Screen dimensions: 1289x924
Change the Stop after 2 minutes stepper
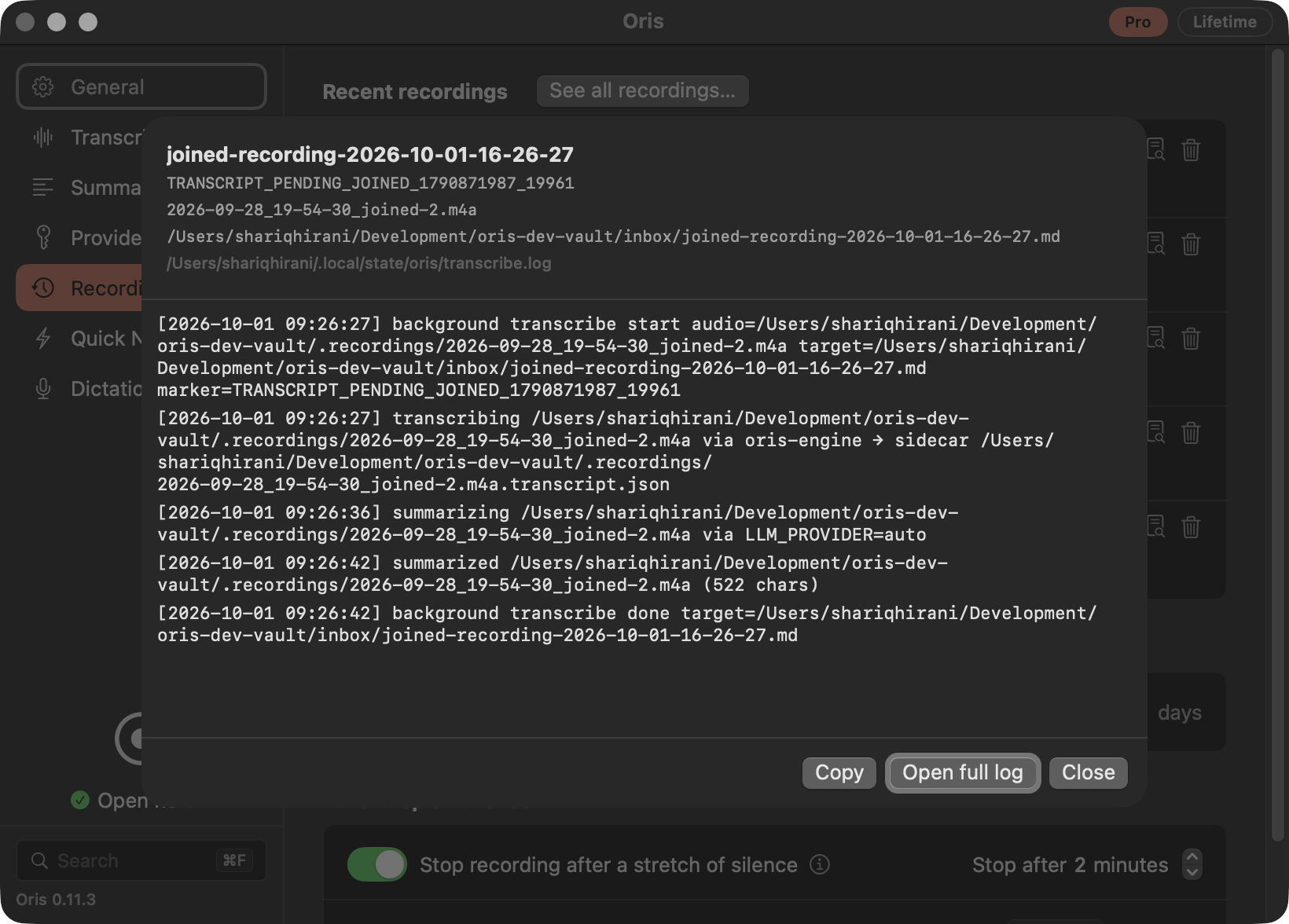(x=1192, y=864)
